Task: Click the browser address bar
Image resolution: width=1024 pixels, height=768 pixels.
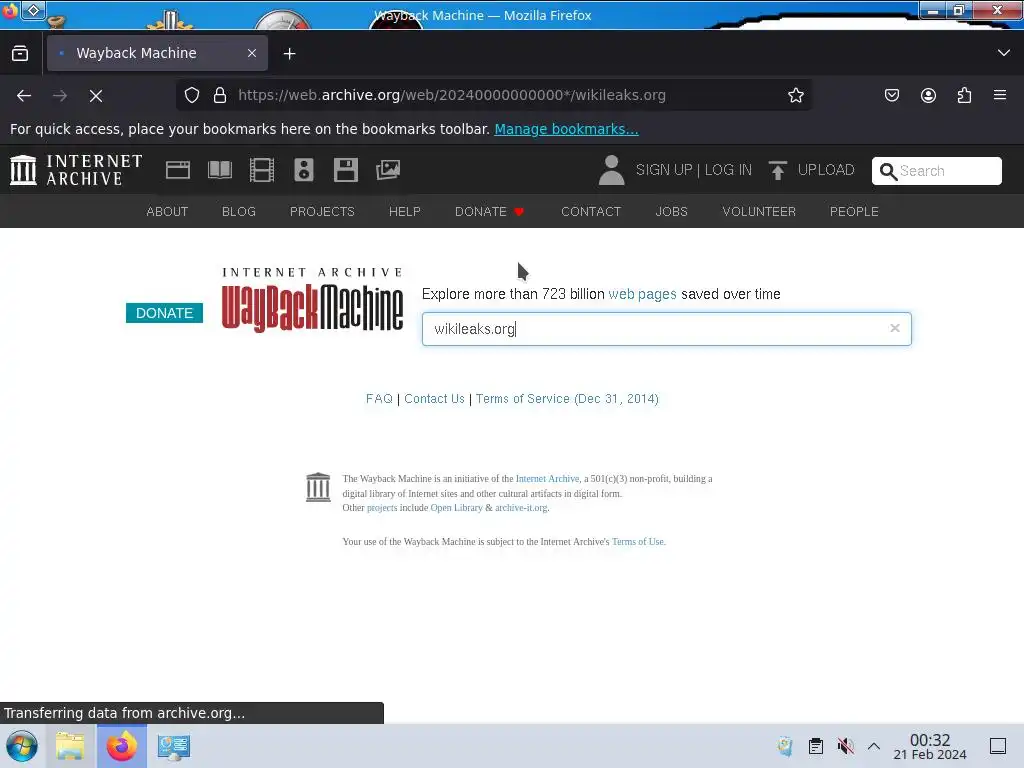Action: [493, 95]
